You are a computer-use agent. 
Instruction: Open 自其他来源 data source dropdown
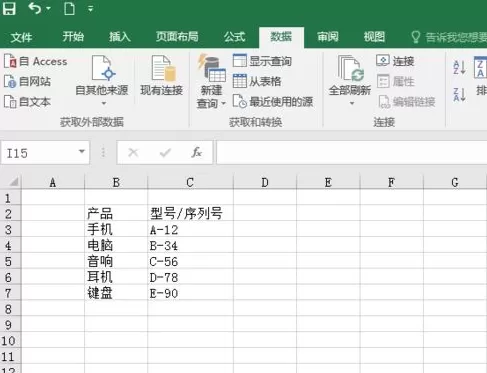(102, 81)
